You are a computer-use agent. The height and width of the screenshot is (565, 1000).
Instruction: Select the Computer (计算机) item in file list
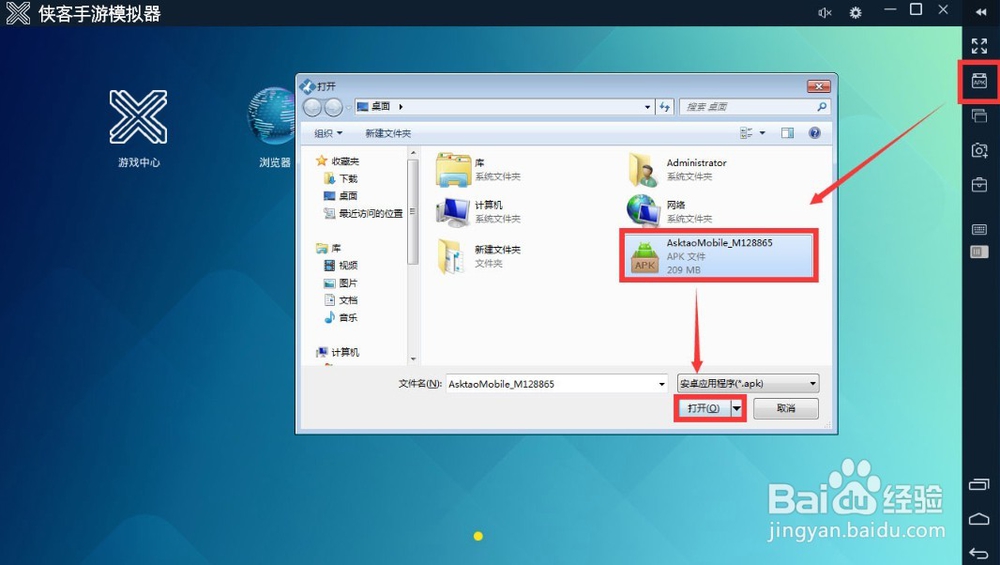[479, 212]
